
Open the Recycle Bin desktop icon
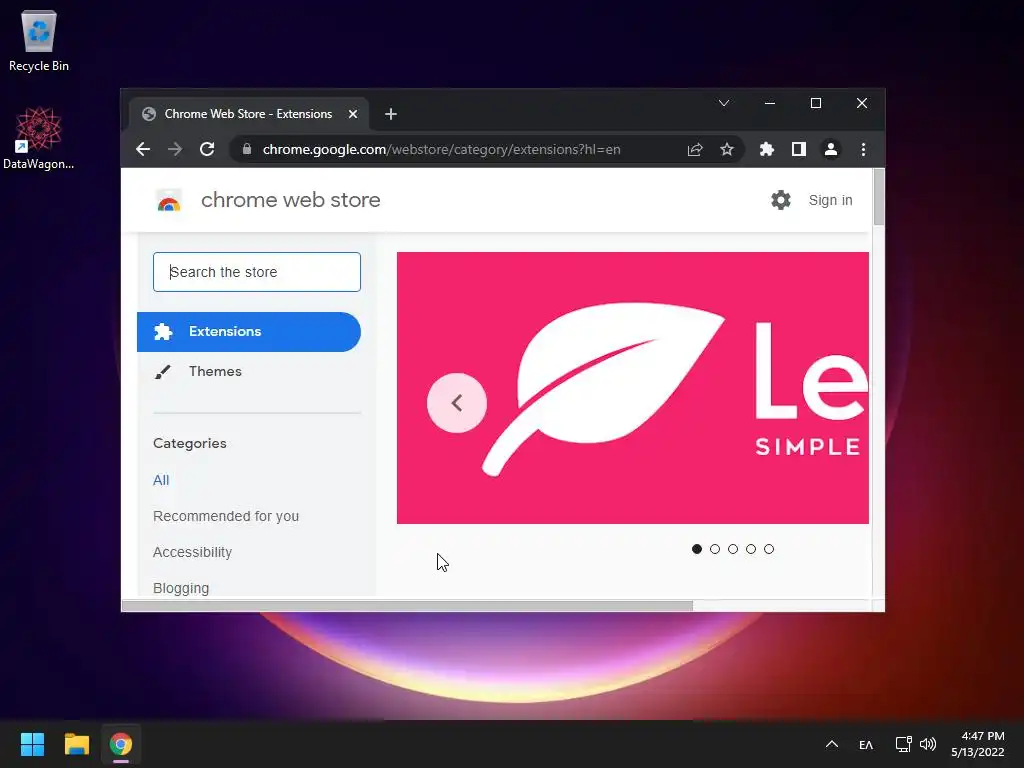pyautogui.click(x=39, y=41)
